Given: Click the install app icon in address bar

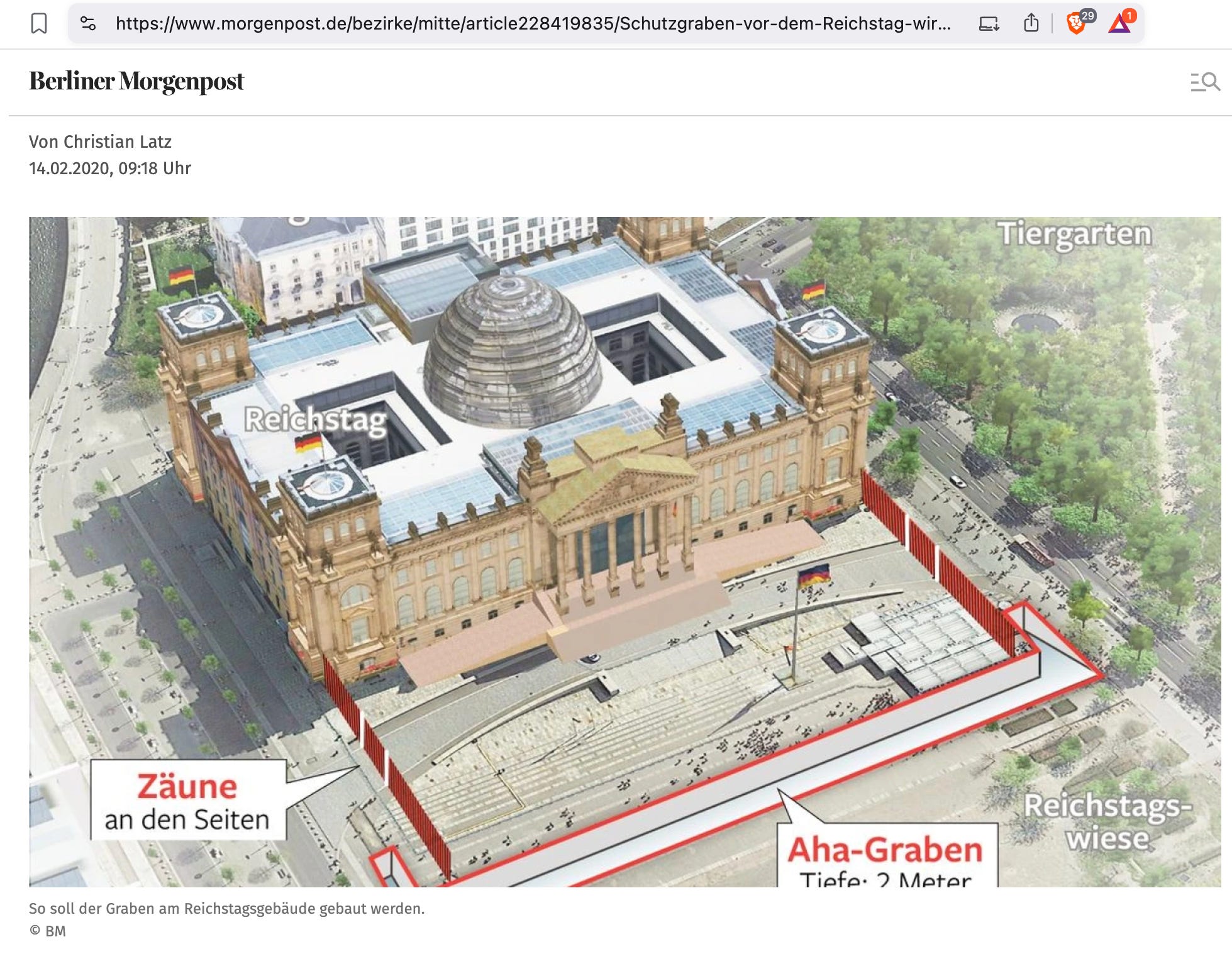Looking at the screenshot, I should (989, 24).
